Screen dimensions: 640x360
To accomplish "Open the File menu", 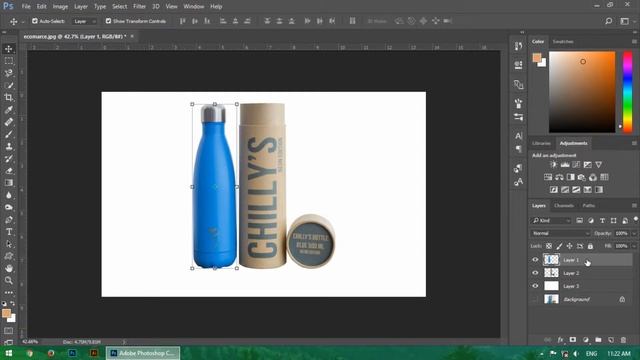I will (x=26, y=7).
